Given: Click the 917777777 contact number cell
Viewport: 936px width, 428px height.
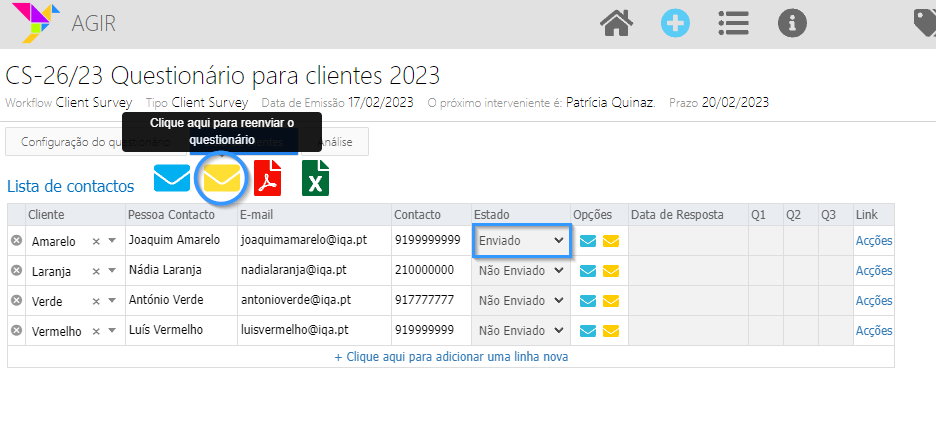Looking at the screenshot, I should coord(432,300).
